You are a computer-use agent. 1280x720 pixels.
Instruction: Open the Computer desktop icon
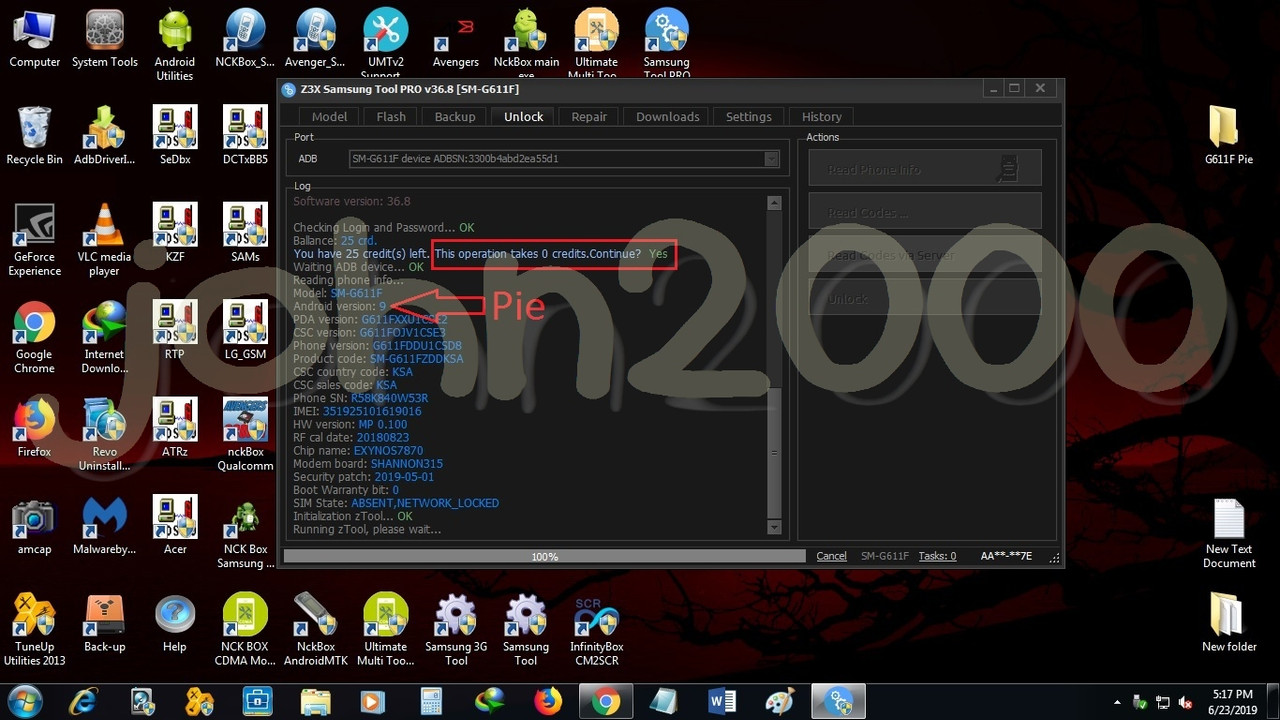tap(34, 40)
